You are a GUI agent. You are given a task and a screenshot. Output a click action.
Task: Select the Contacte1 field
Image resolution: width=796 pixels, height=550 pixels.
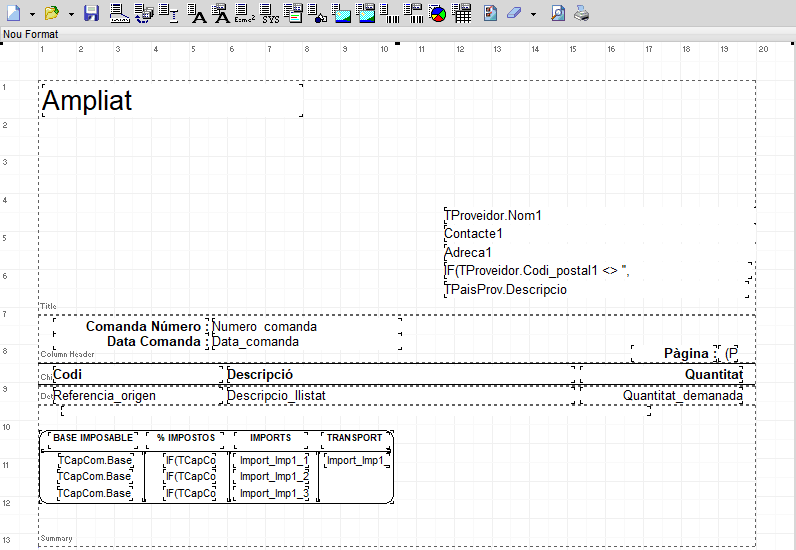coord(600,234)
